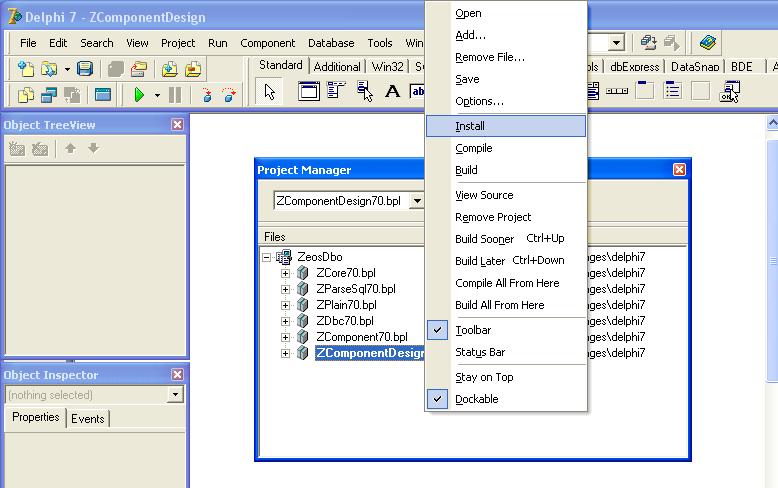Viewport: 778px width, 488px height.
Task: Open the Component menu in menu bar
Action: click(267, 43)
